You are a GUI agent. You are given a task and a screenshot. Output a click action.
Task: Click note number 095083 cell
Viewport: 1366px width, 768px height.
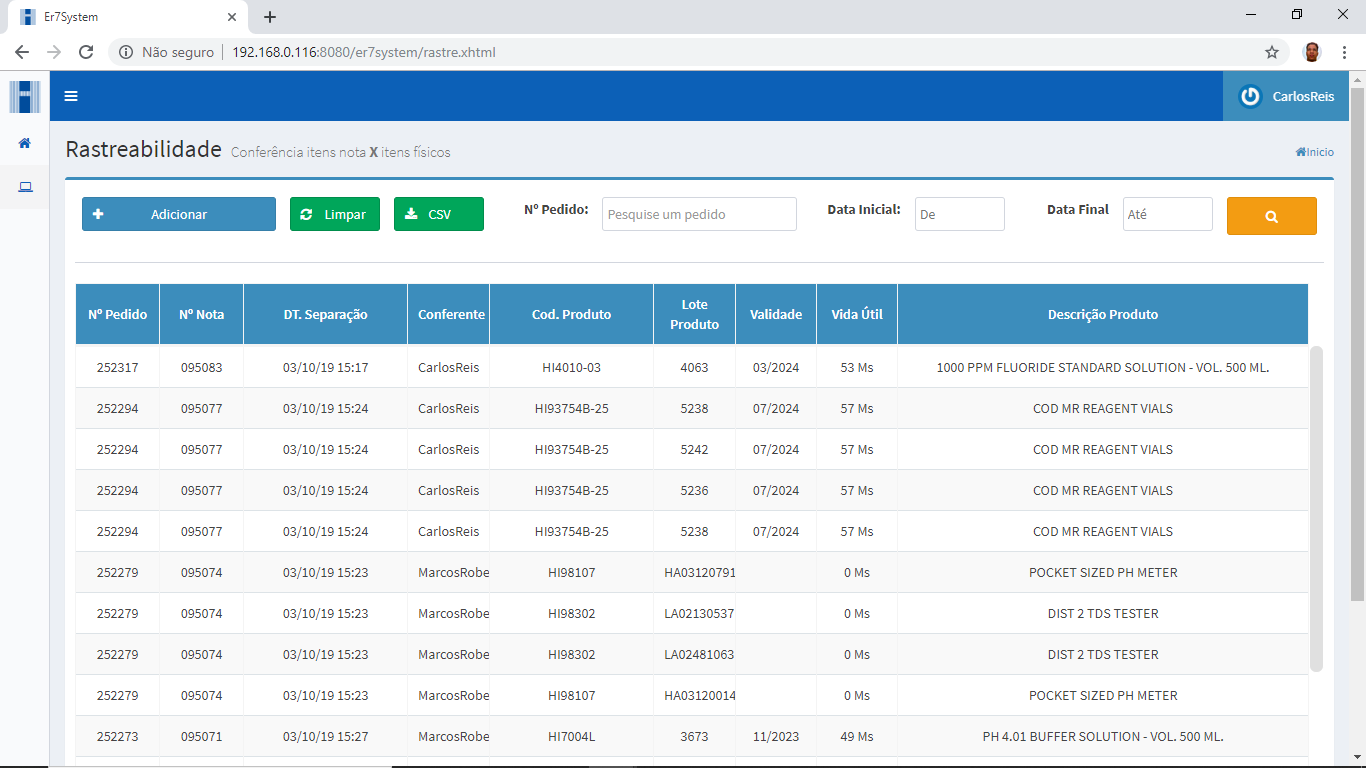click(202, 367)
